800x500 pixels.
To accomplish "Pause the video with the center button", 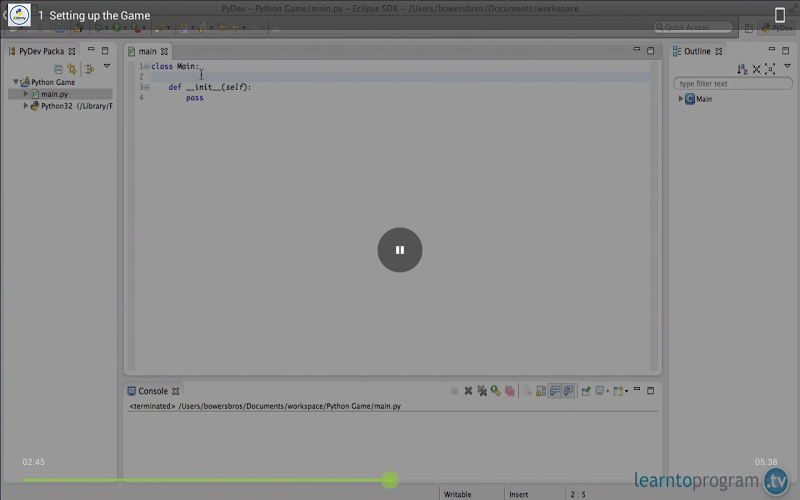I will coord(399,249).
